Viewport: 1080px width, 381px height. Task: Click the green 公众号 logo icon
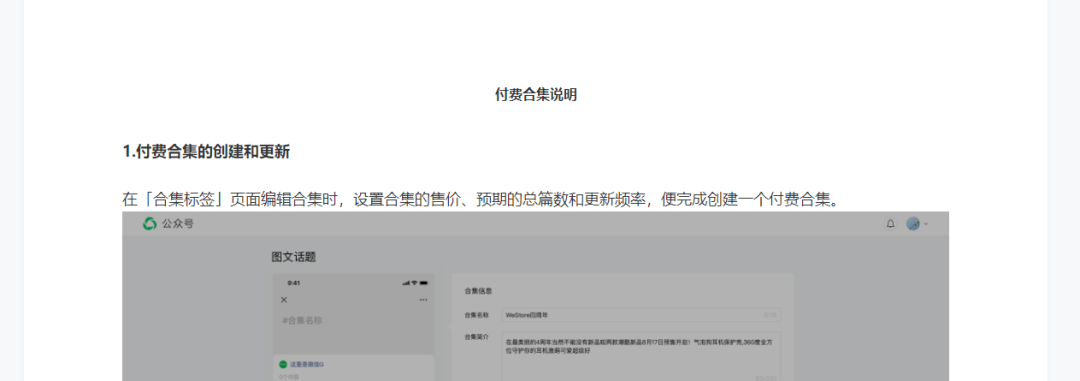pos(149,224)
